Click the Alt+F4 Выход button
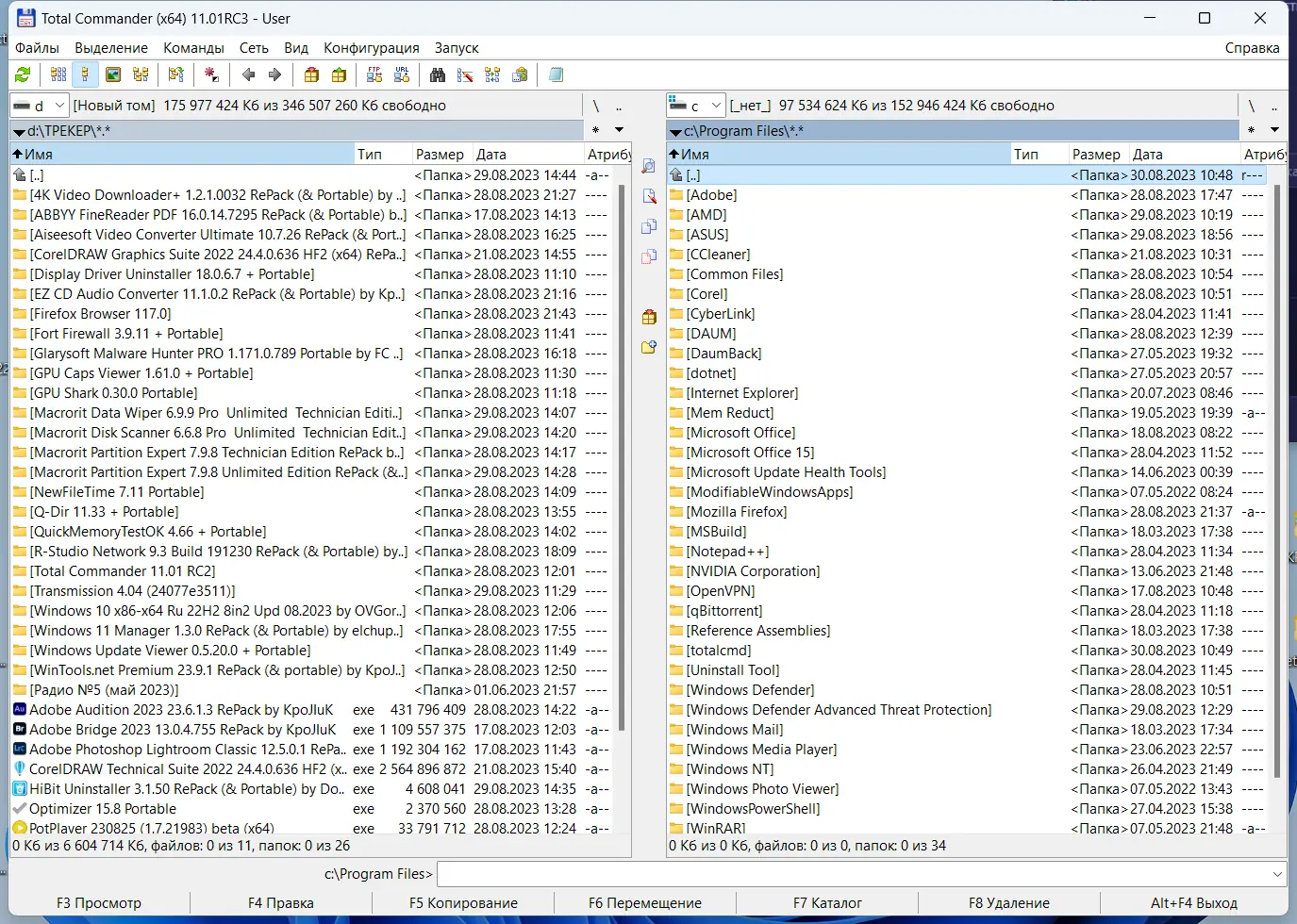This screenshot has width=1297, height=924. pyautogui.click(x=1194, y=903)
